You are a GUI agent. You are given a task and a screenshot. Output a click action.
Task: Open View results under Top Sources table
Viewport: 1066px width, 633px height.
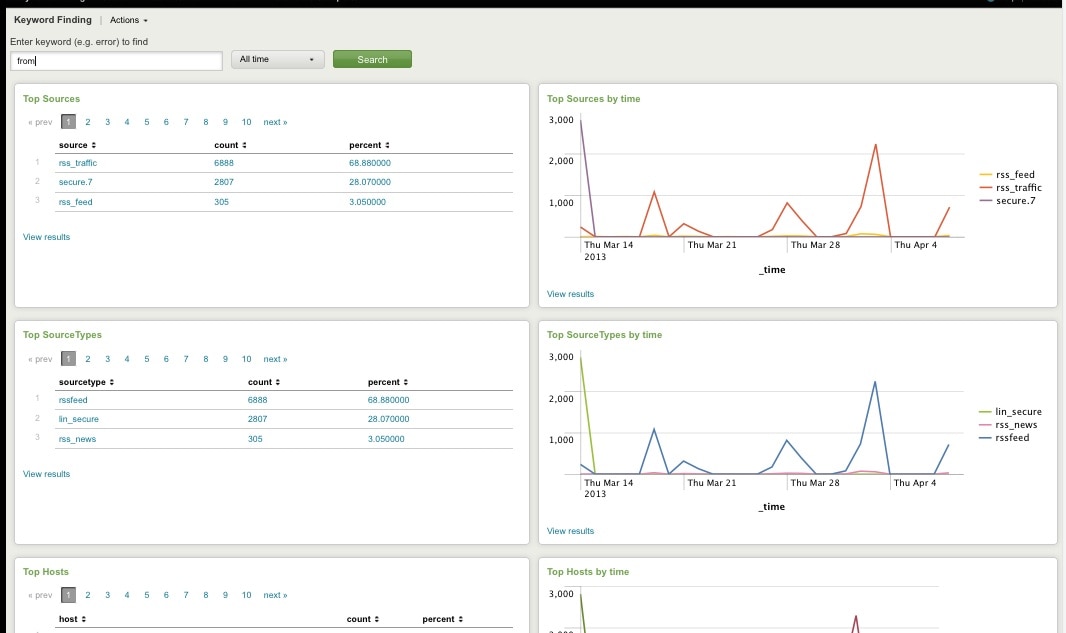tap(47, 237)
